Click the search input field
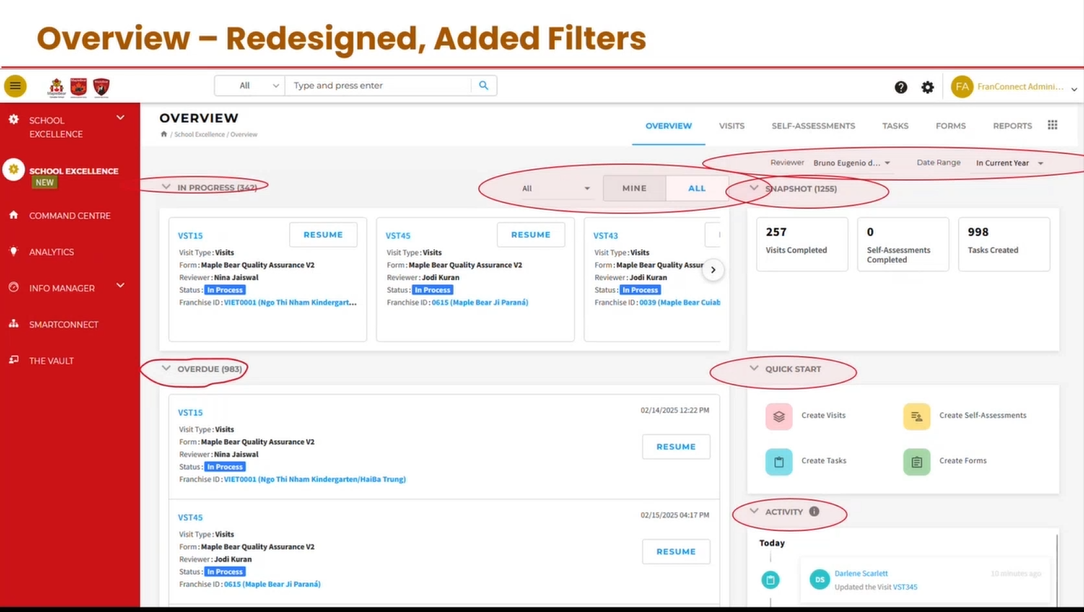1084x612 pixels. pos(378,86)
